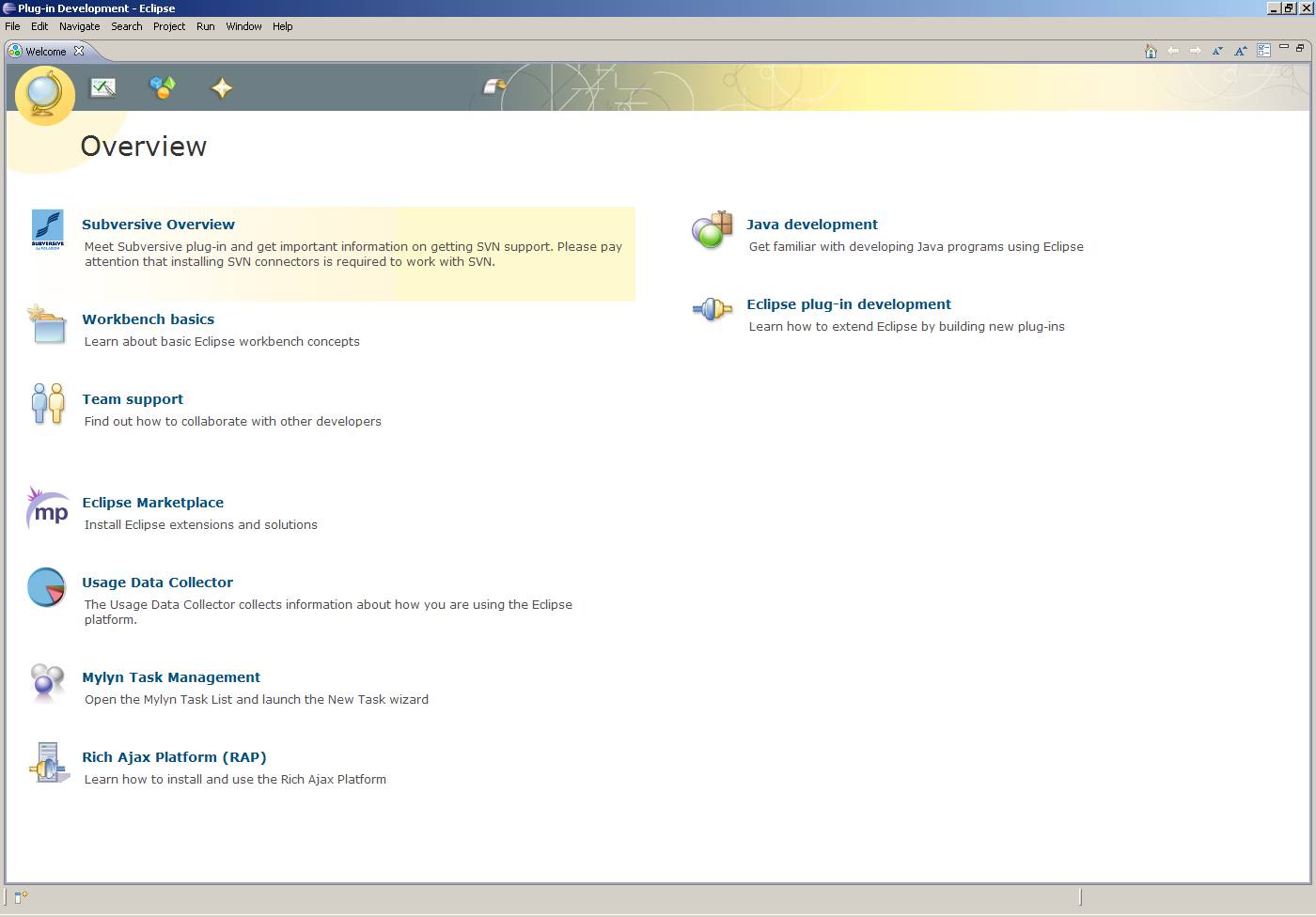The image size is (1316, 917).
Task: Open the Workbench basics link
Action: click(148, 319)
